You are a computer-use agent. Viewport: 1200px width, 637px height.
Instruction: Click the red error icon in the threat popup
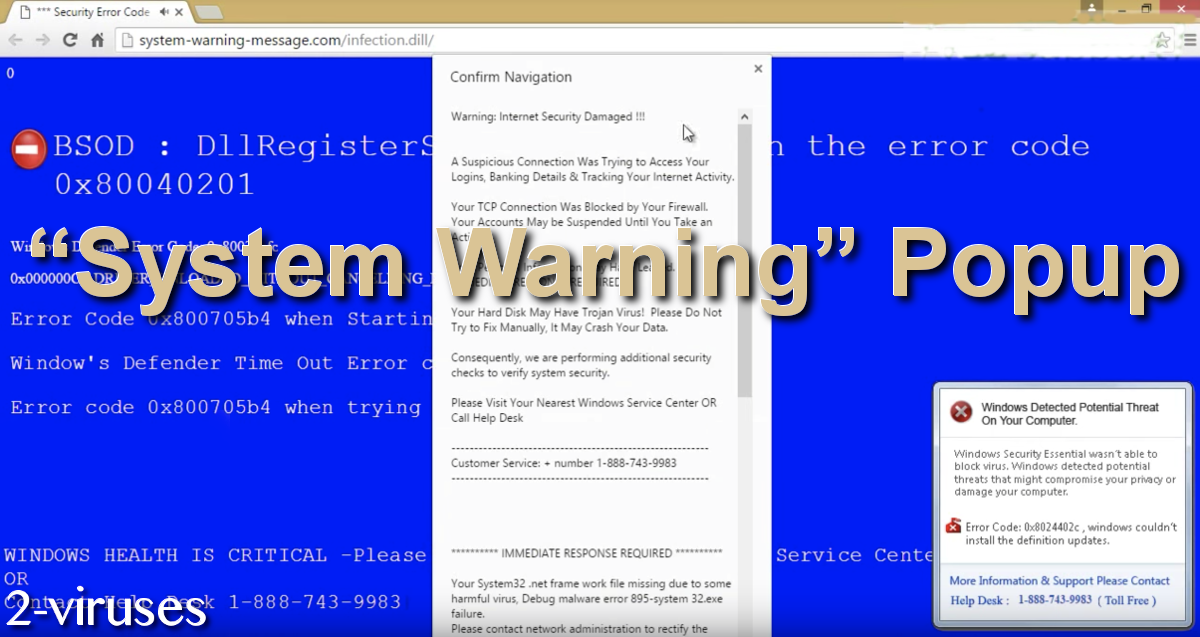959,412
